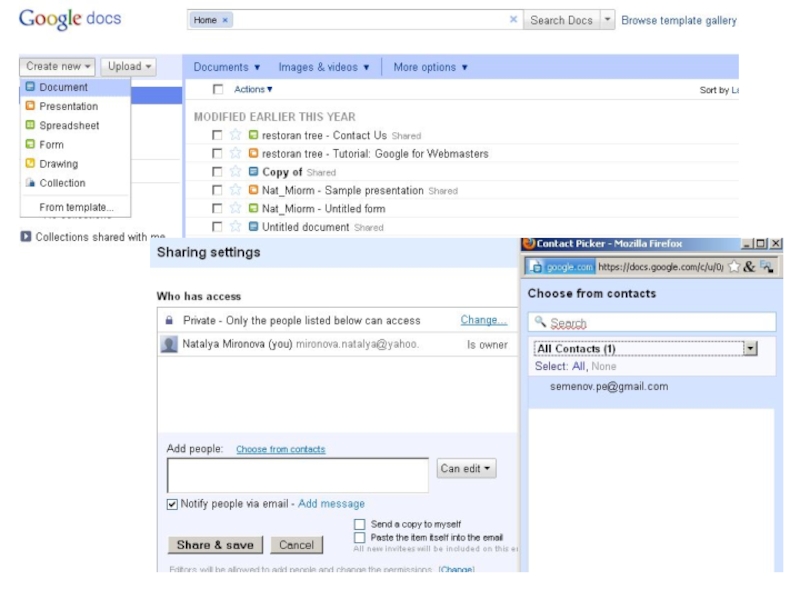
Task: Click the presentation icon of 'Tutorial' row
Action: [x=253, y=153]
